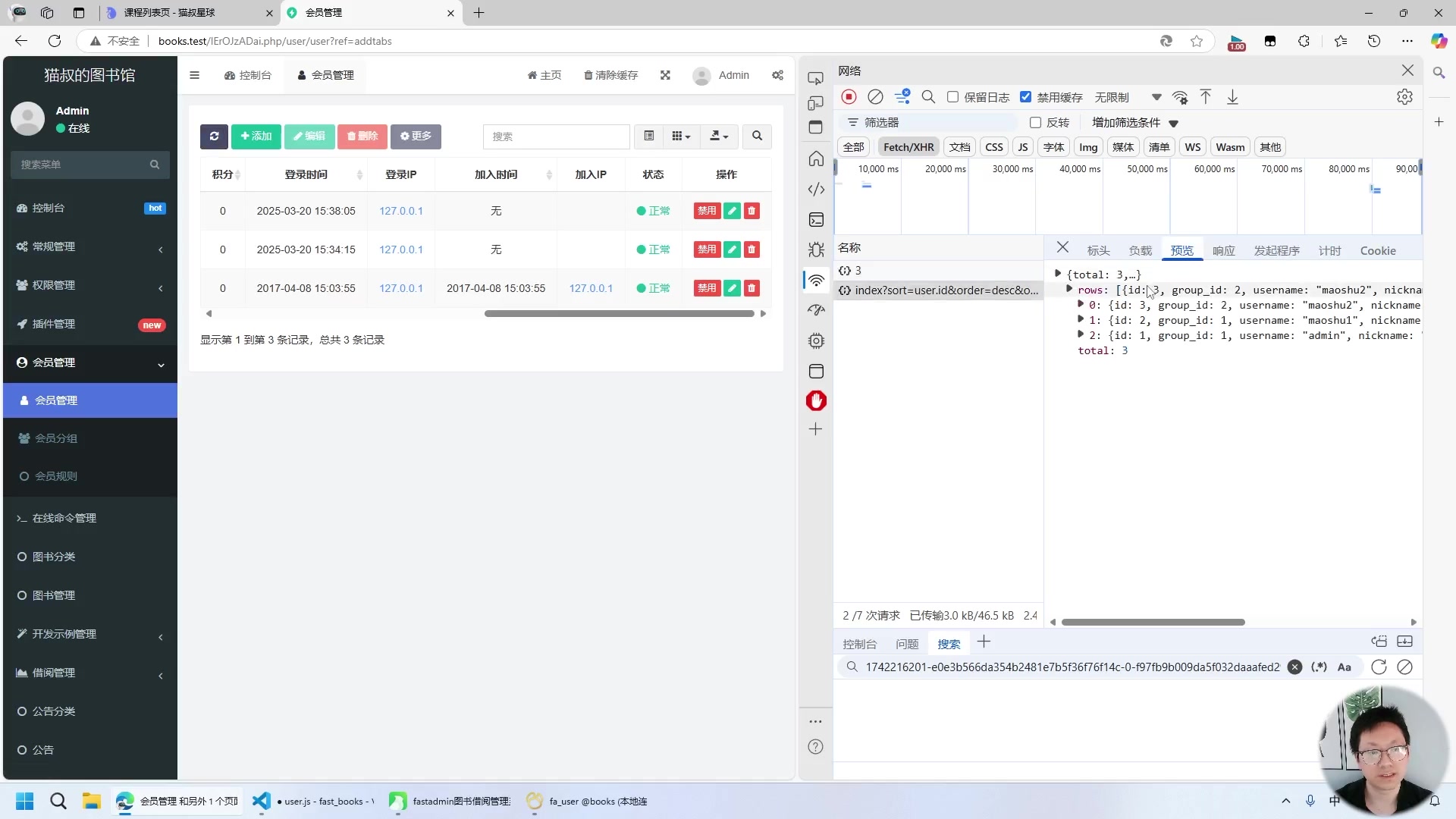Screen dimensions: 1456x819
Task: Open 会员分组 in the sidebar
Action: (x=90, y=438)
